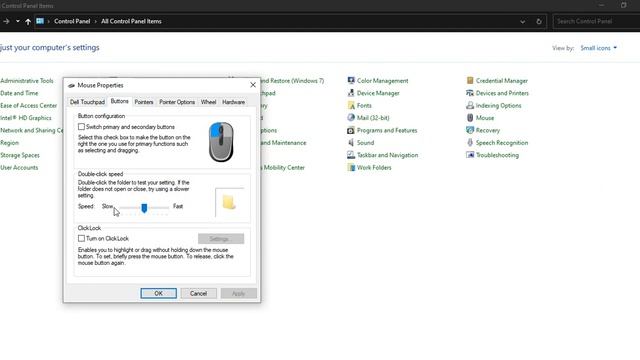Open Date and Time link

19,93
